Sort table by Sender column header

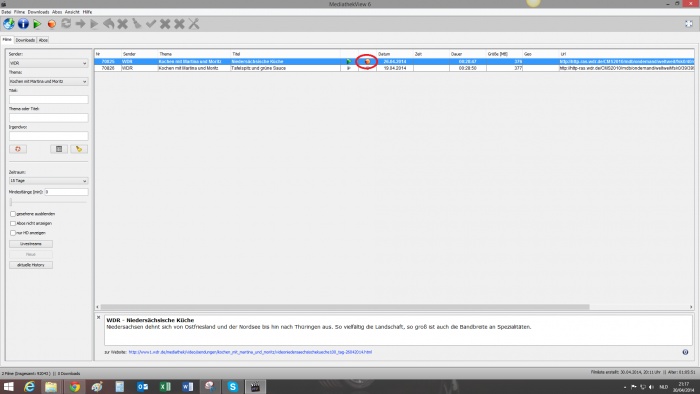139,54
